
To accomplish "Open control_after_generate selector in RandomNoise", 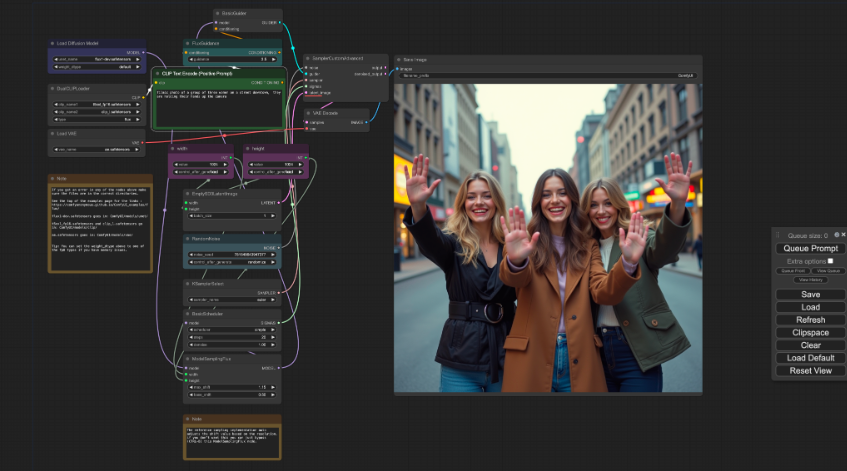I will (x=232, y=262).
